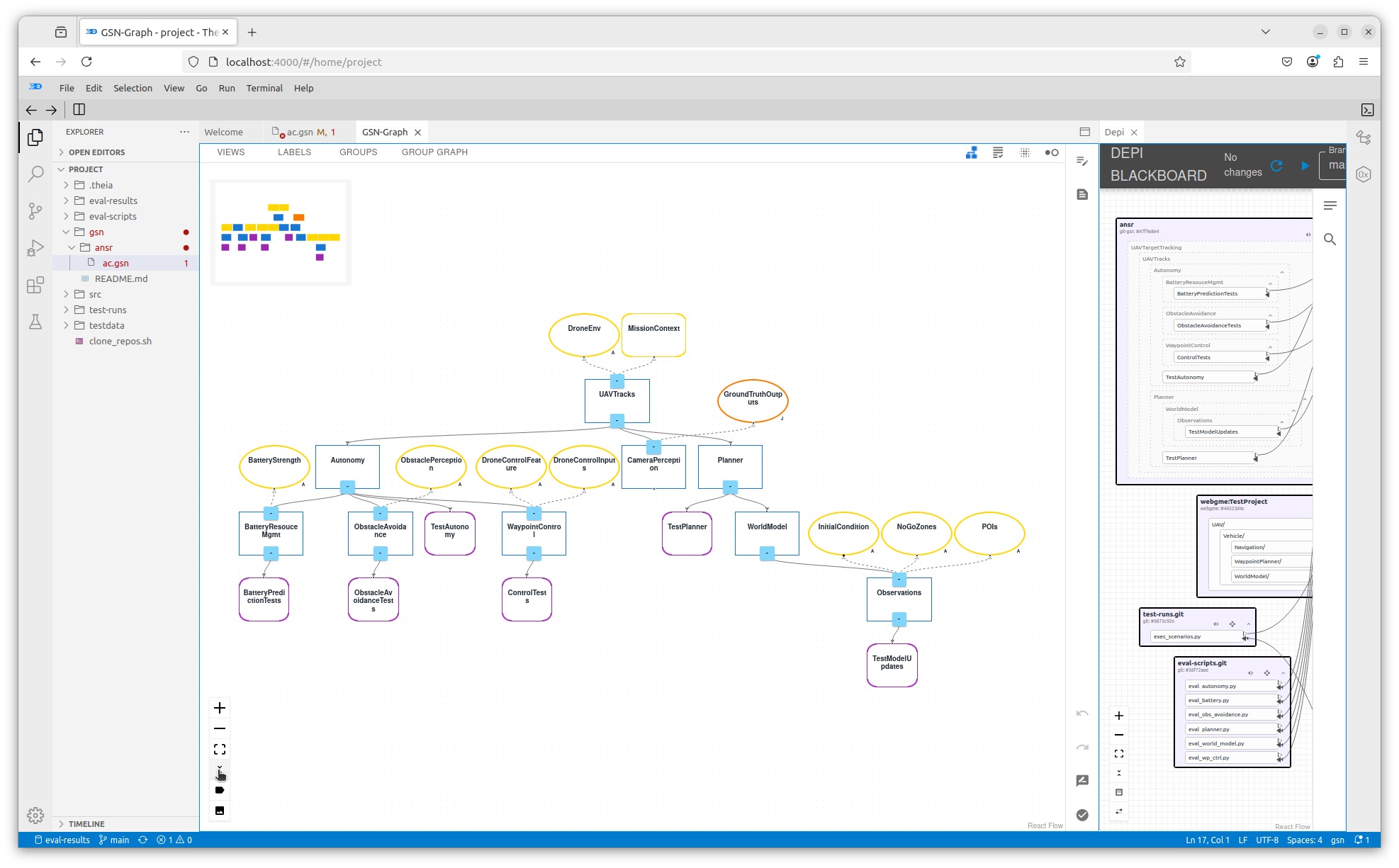1399x868 pixels.
Task: Open Run and Debug view
Action: pos(35,248)
